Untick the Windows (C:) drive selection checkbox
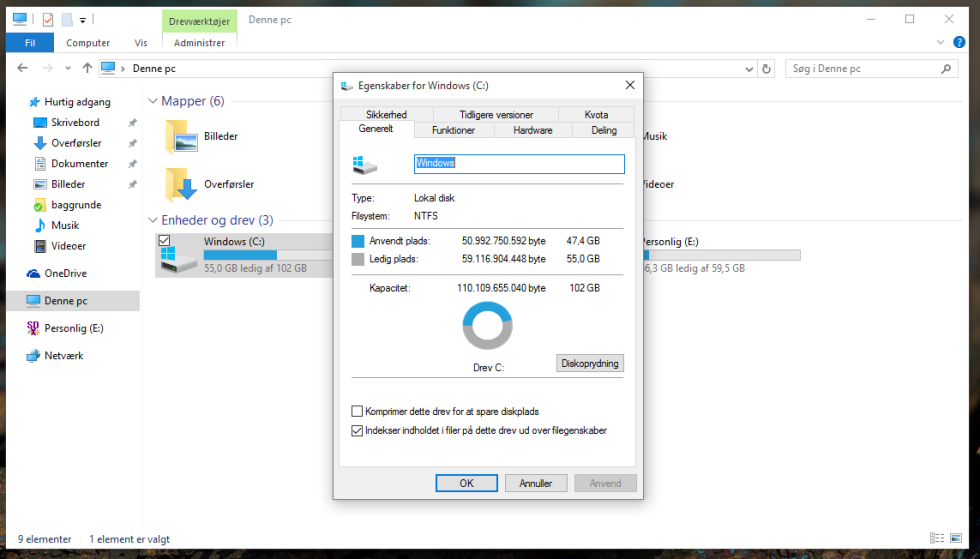 [164, 240]
